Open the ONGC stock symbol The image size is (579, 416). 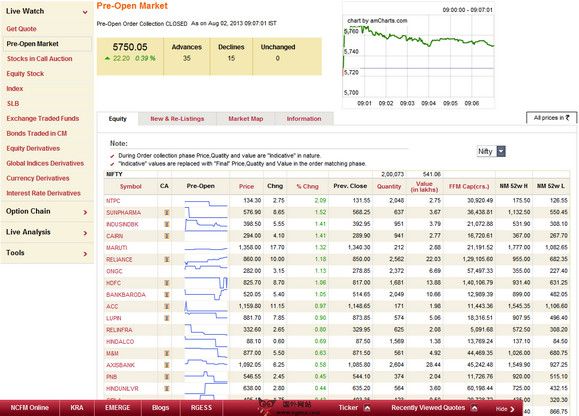(114, 271)
